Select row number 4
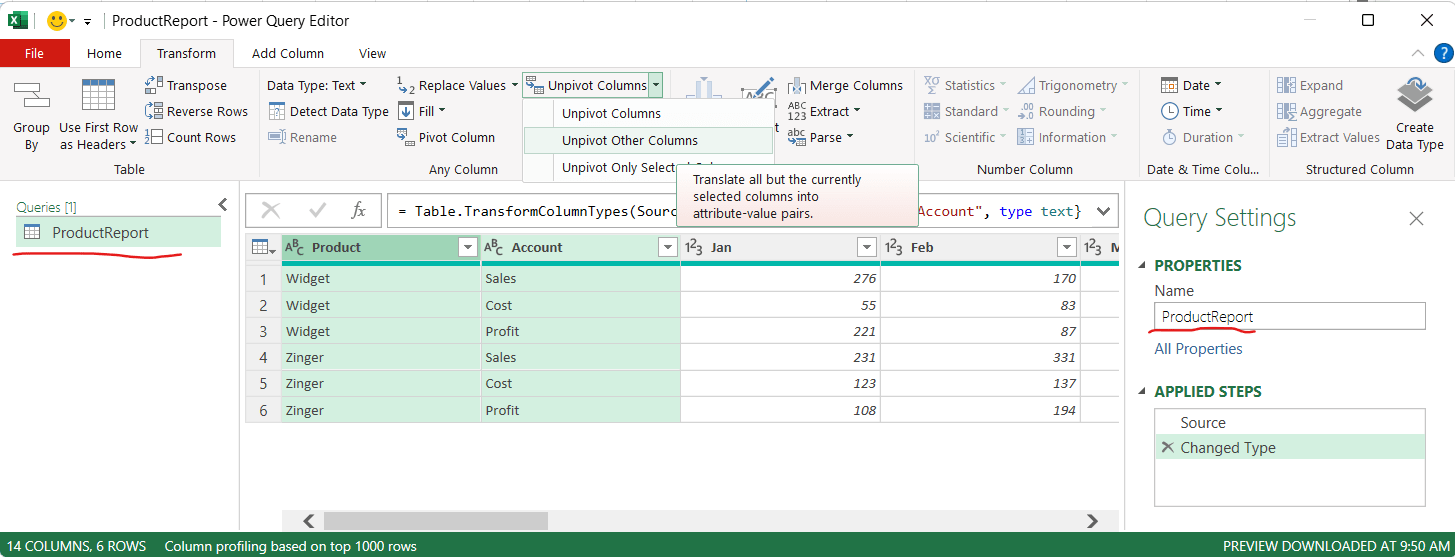The image size is (1455, 557). 263,357
